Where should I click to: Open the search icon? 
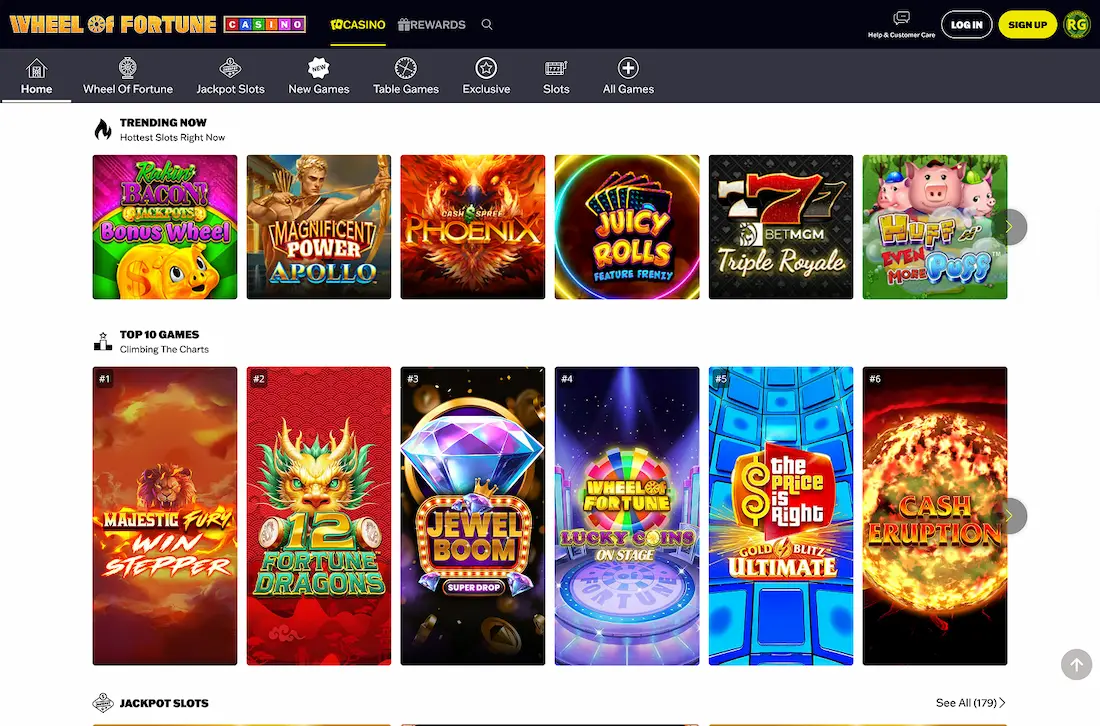(x=487, y=25)
